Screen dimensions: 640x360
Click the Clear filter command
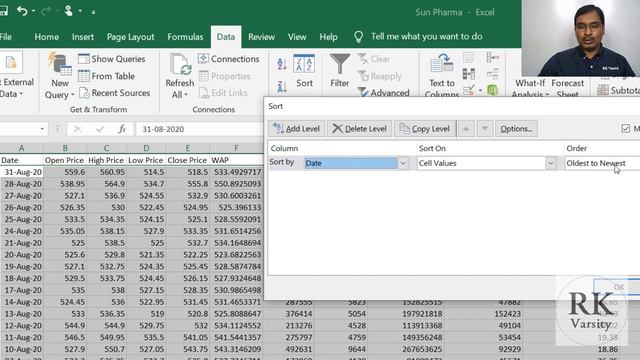click(374, 59)
